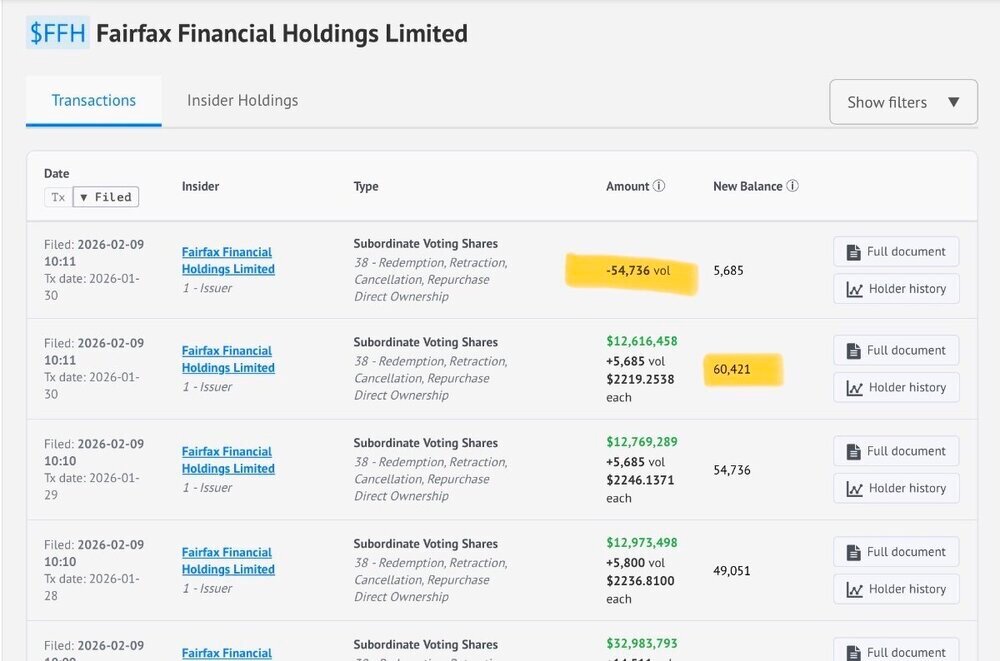Click the Amount info icon
This screenshot has width=1000, height=661.
point(659,186)
